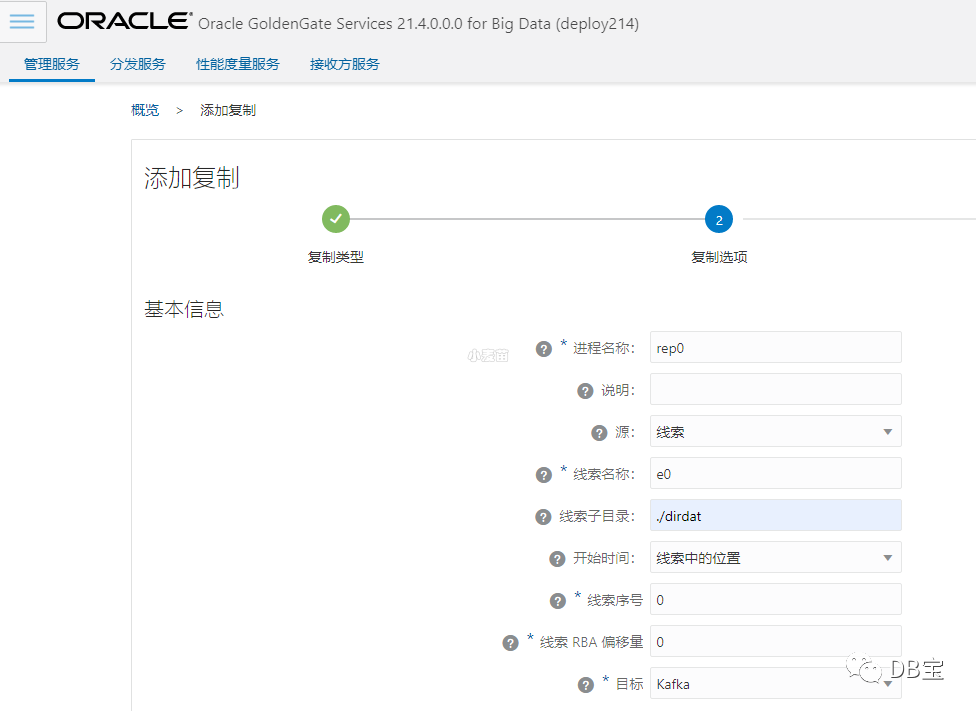Click the Oracle GoldenGate Services header title
Viewport: 976px width, 711px height.
(x=418, y=24)
